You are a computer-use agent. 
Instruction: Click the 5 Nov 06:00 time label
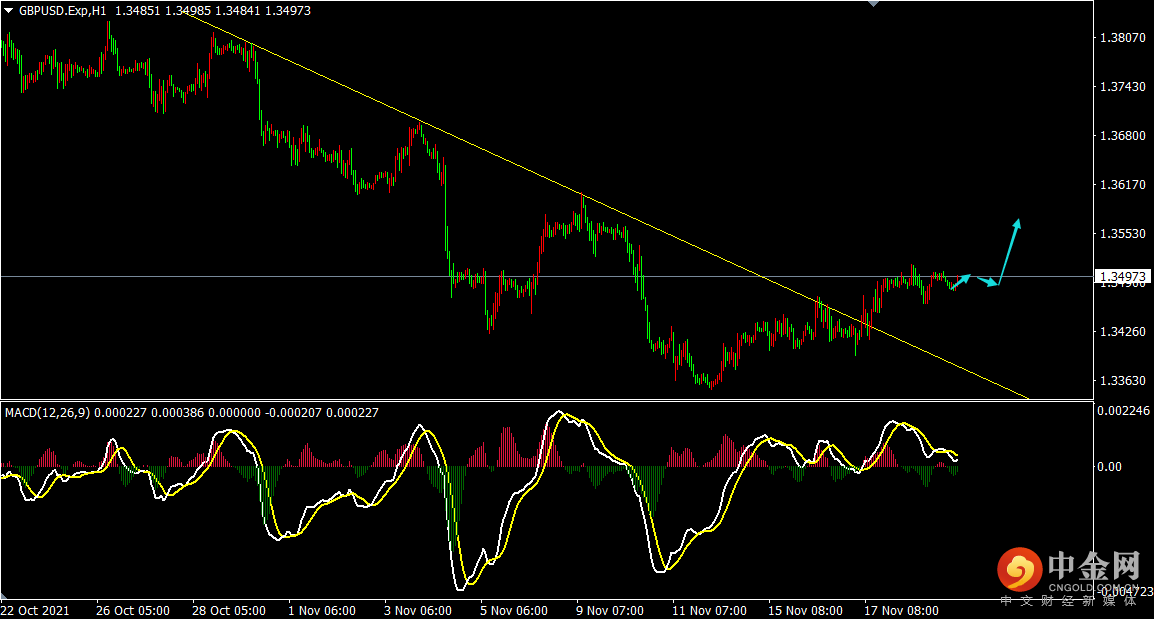[514, 611]
